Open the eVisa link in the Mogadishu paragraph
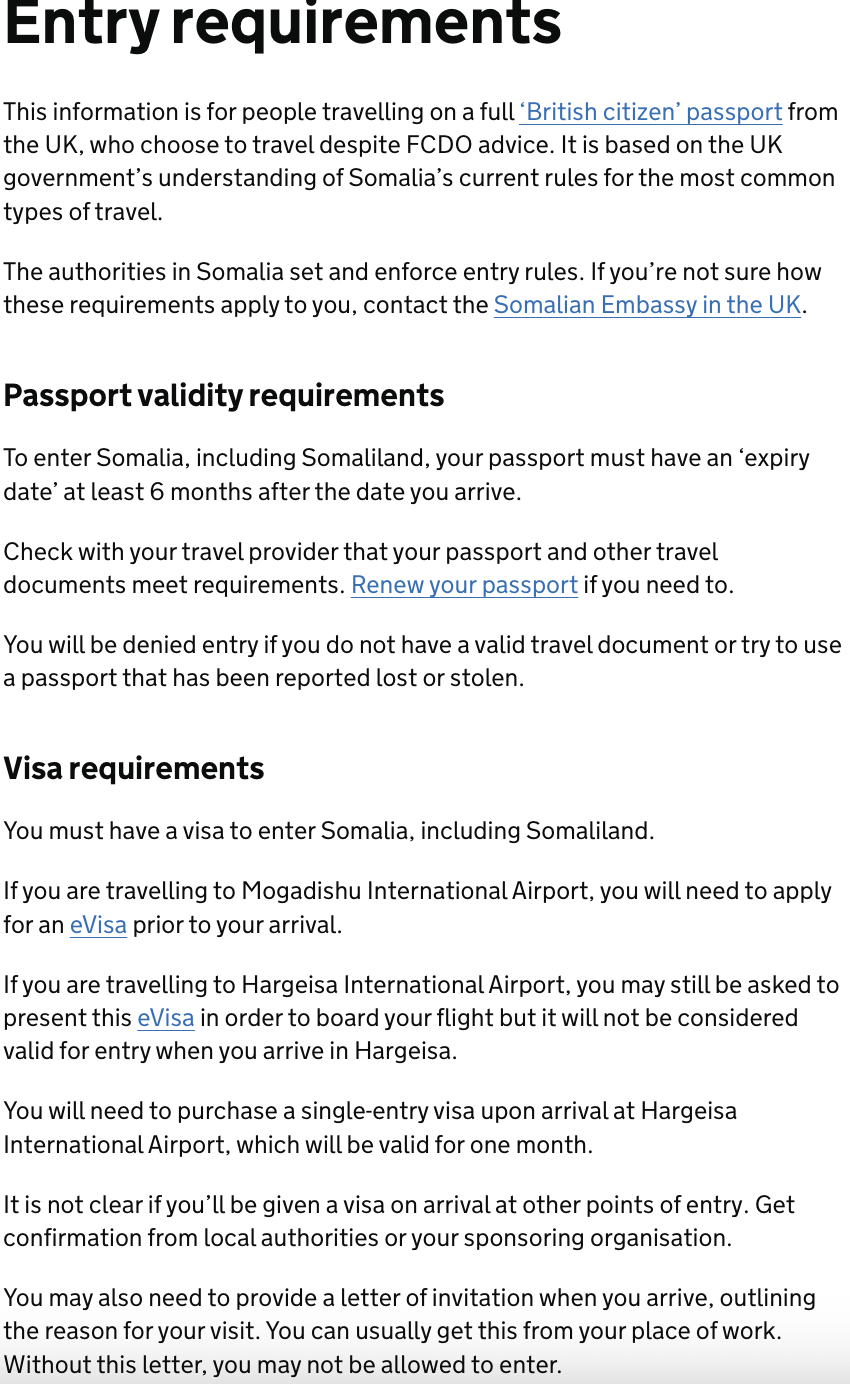This screenshot has width=850, height=1384. pos(98,925)
